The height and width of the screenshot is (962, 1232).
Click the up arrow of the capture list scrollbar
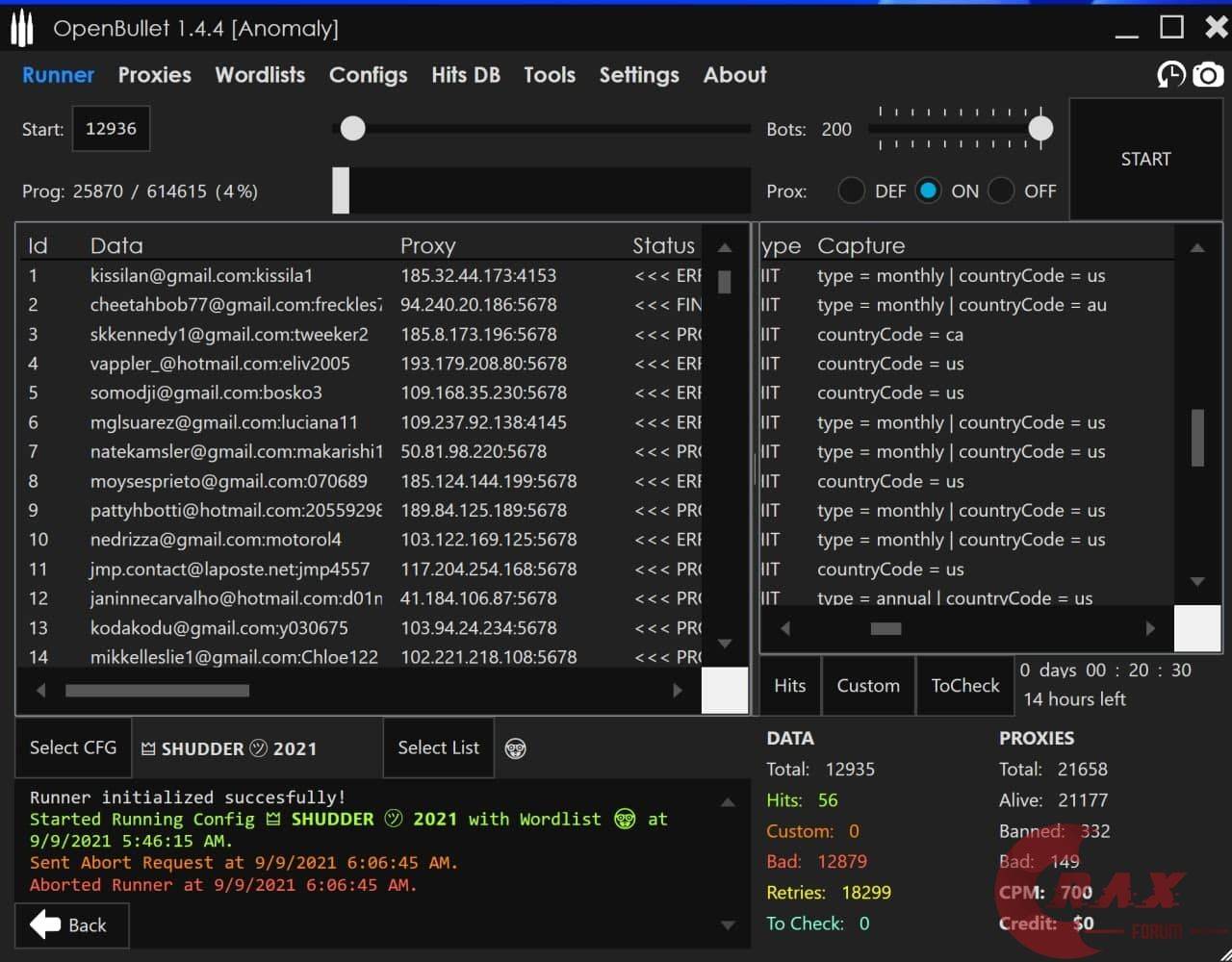click(x=1197, y=248)
